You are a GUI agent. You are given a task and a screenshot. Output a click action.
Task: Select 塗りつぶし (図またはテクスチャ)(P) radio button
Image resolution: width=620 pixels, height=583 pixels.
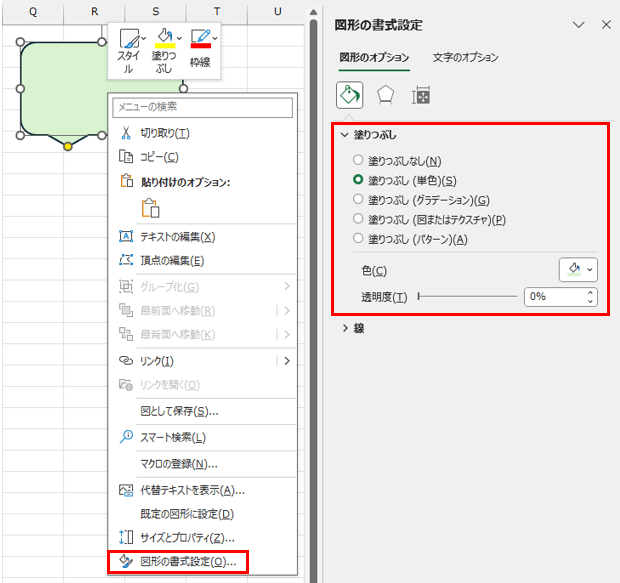[358, 219]
